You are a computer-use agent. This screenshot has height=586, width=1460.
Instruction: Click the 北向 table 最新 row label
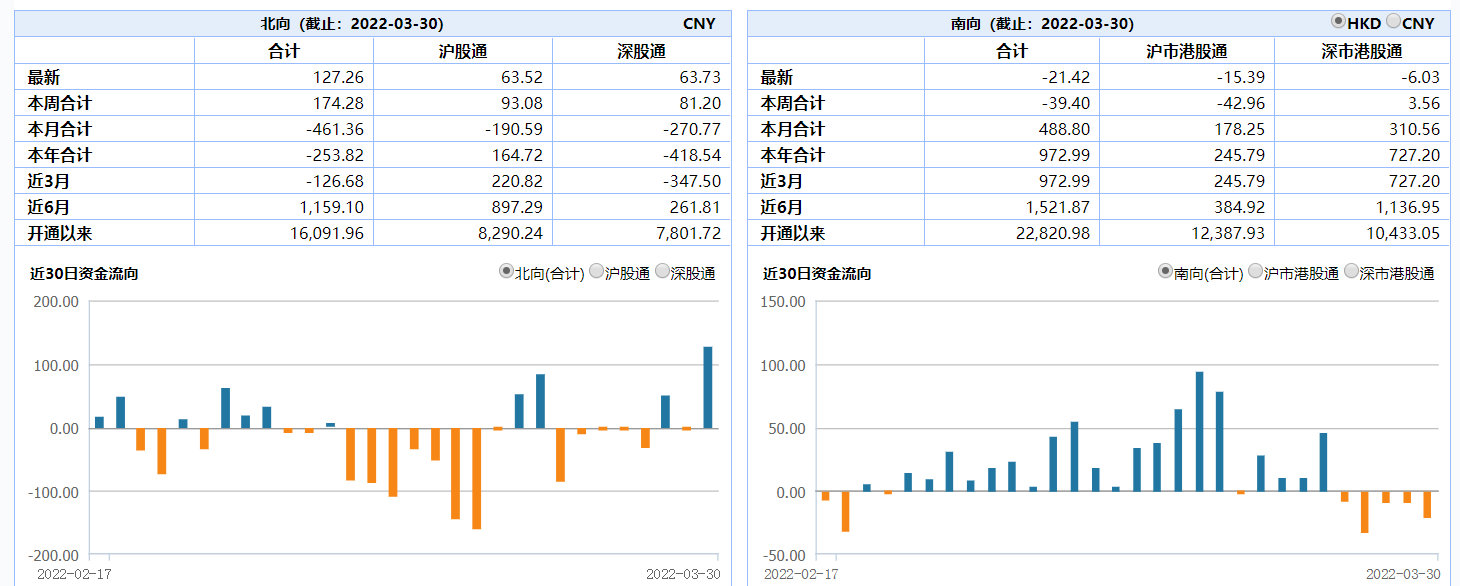pos(45,77)
